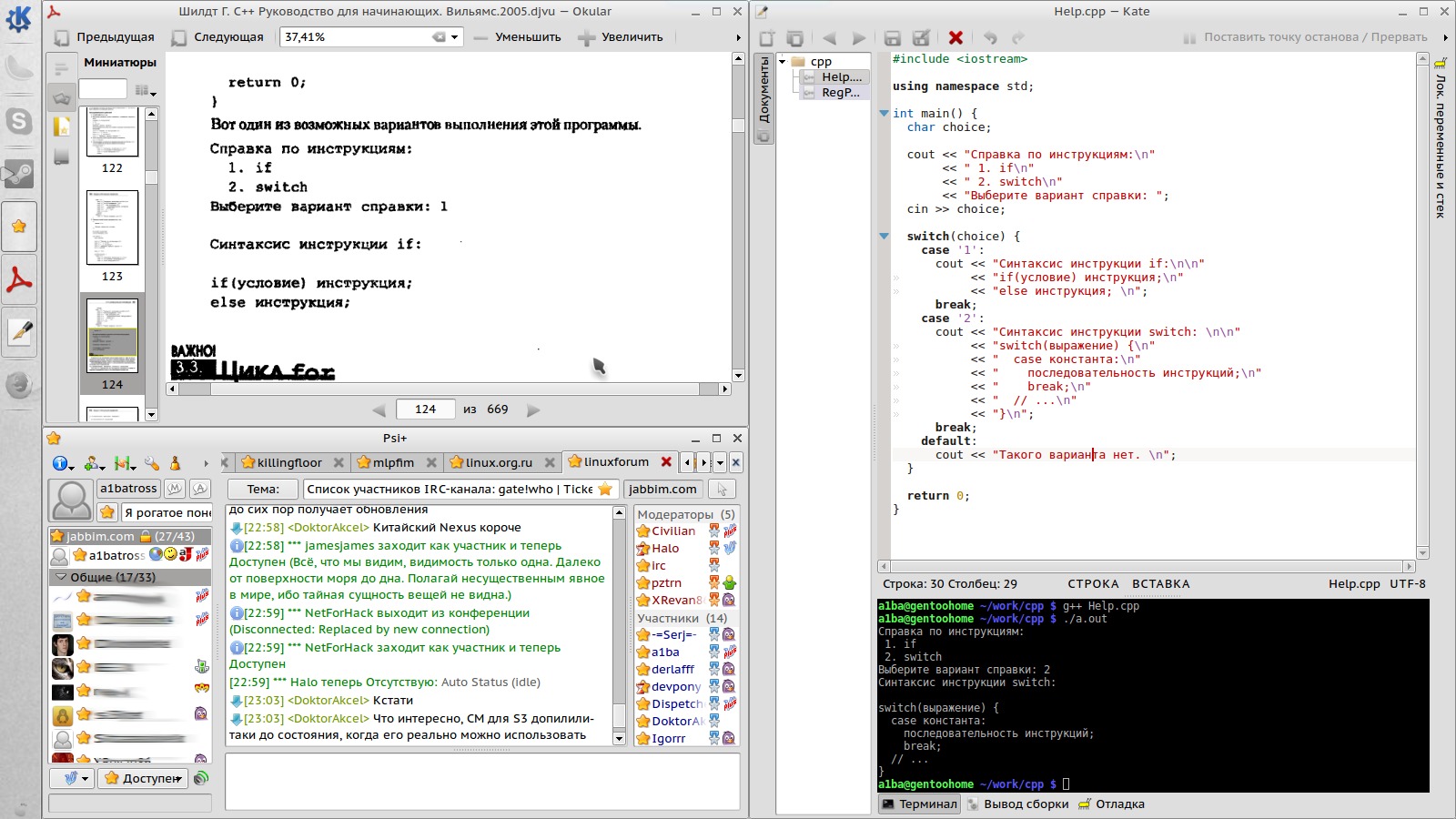Expand Kate toolbar overflow arrow

point(1446,37)
